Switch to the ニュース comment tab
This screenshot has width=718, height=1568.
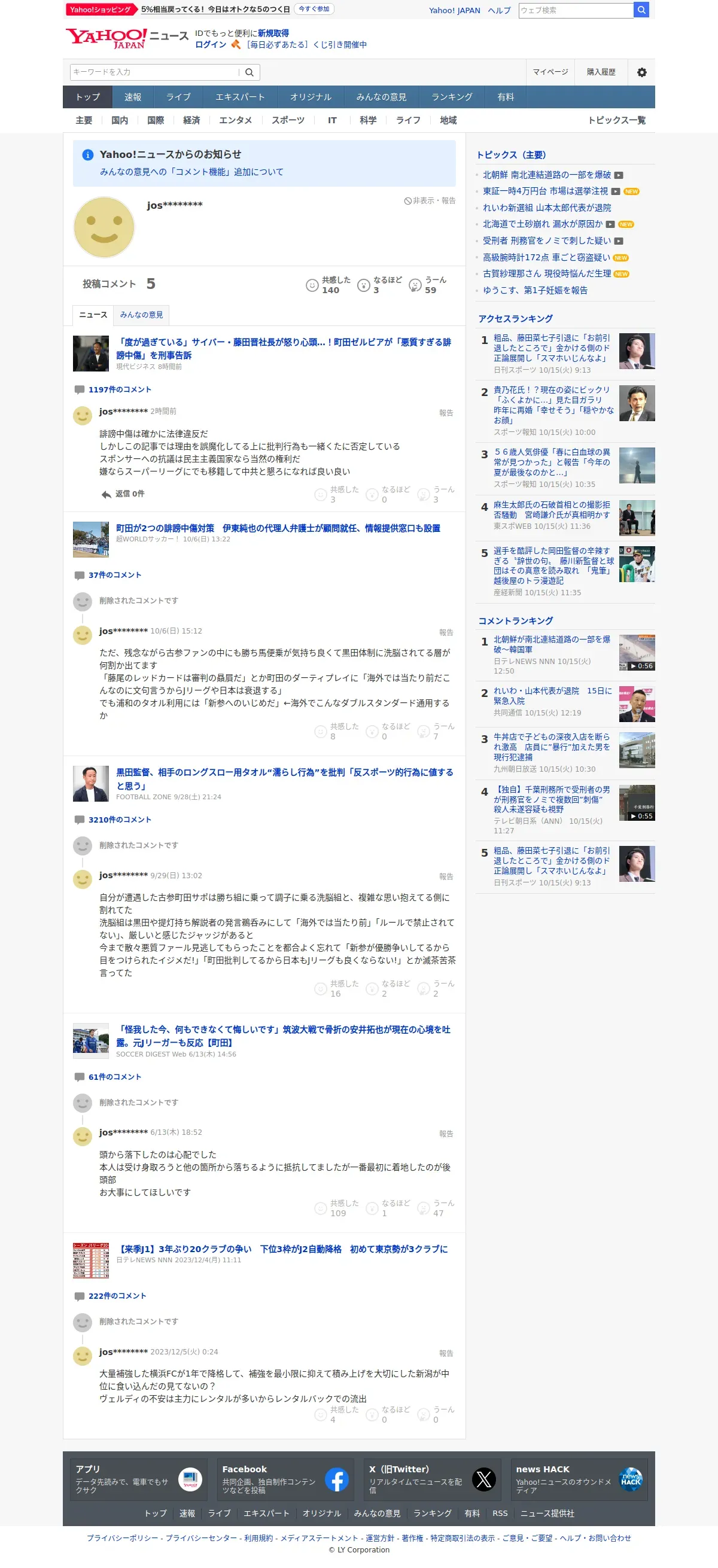click(x=93, y=315)
